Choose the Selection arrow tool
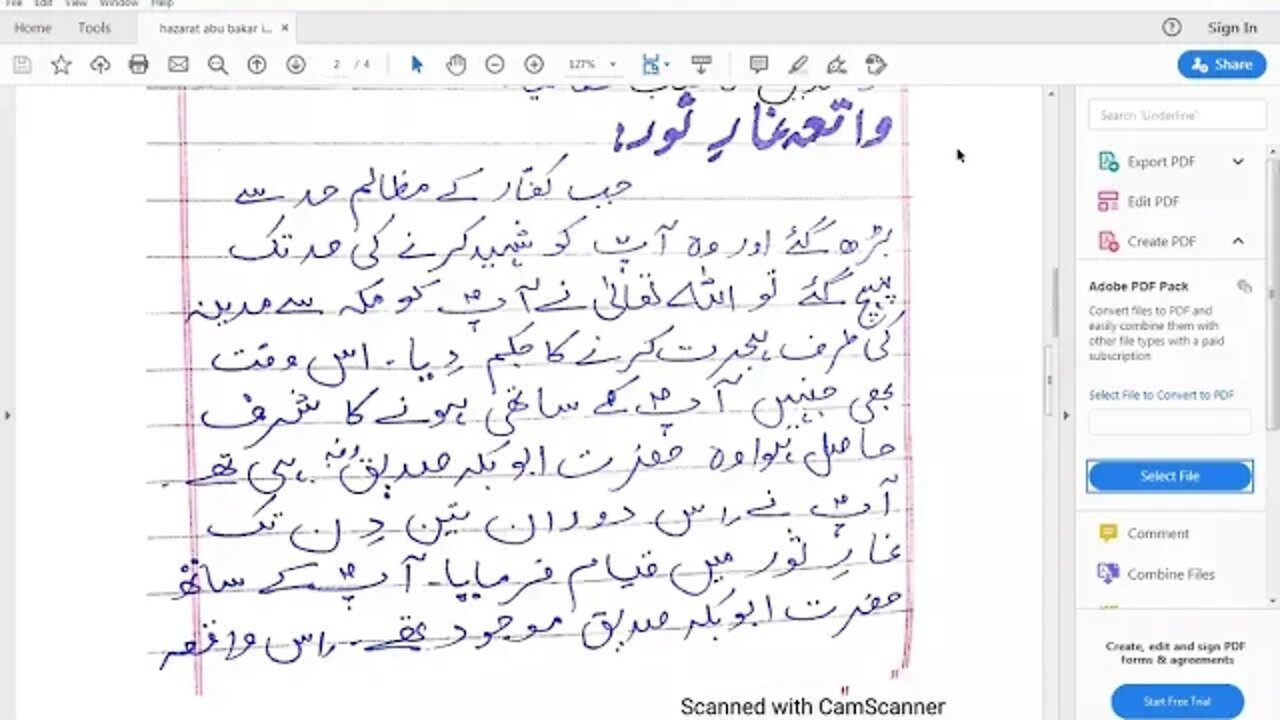Viewport: 1280px width, 720px height. click(417, 65)
